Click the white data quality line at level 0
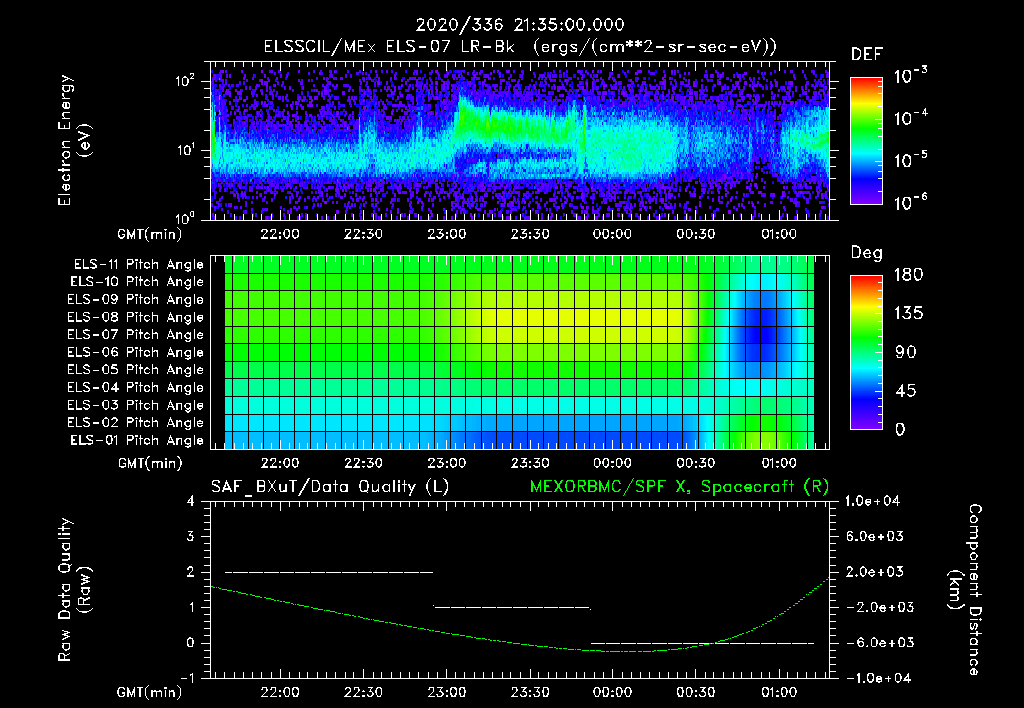1024x708 pixels. click(703, 643)
